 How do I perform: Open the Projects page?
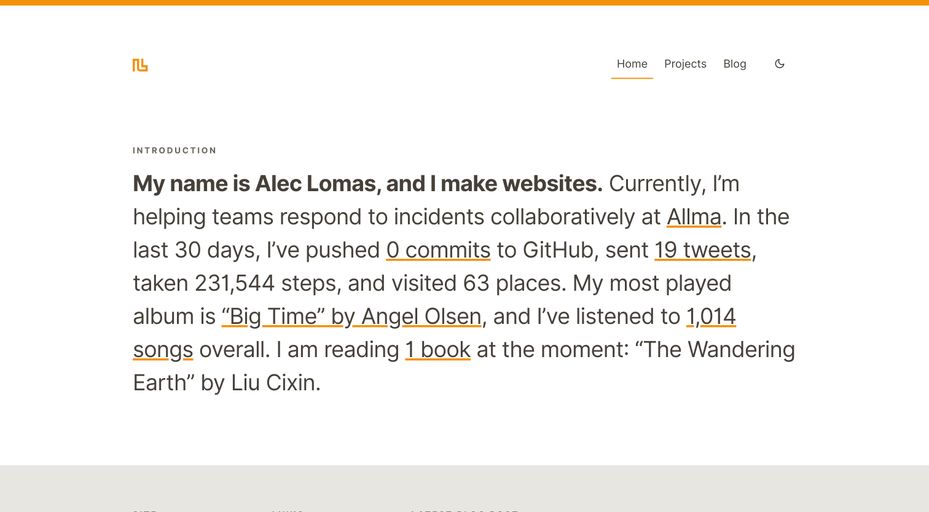pos(685,64)
